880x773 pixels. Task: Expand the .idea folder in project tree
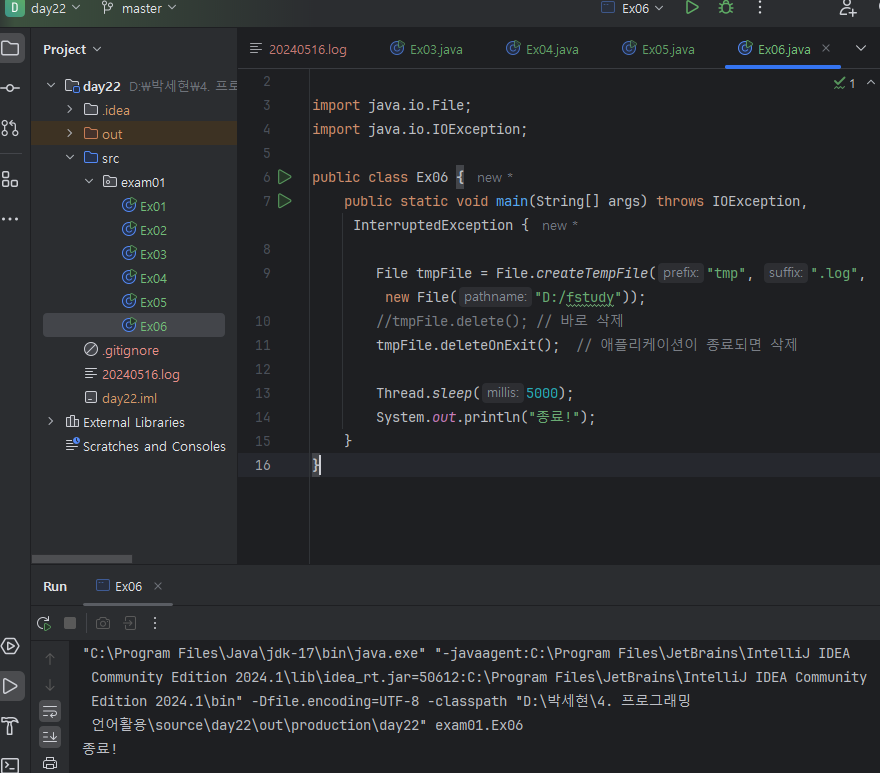(70, 110)
